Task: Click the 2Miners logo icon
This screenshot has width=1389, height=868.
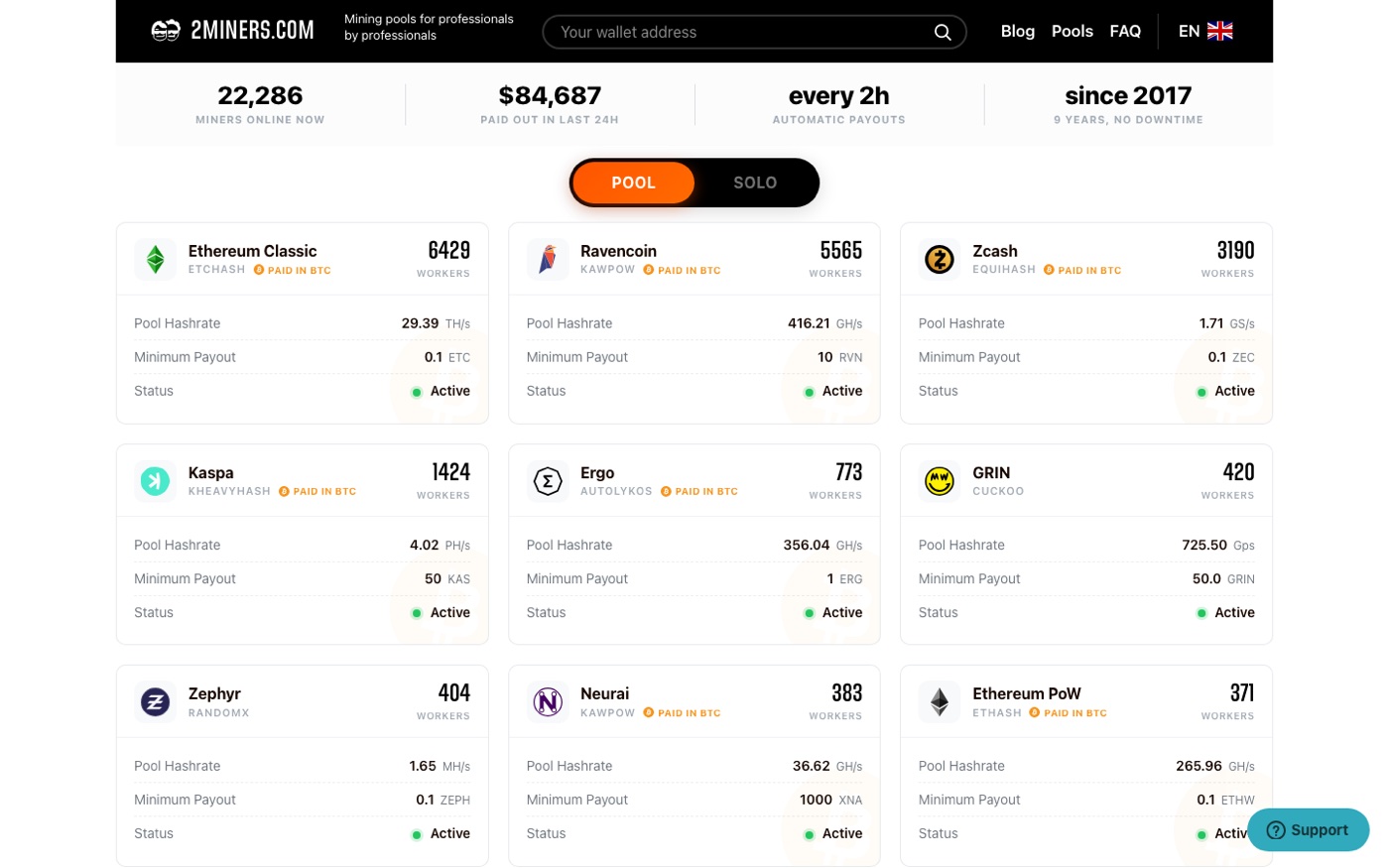Action: tap(165, 31)
